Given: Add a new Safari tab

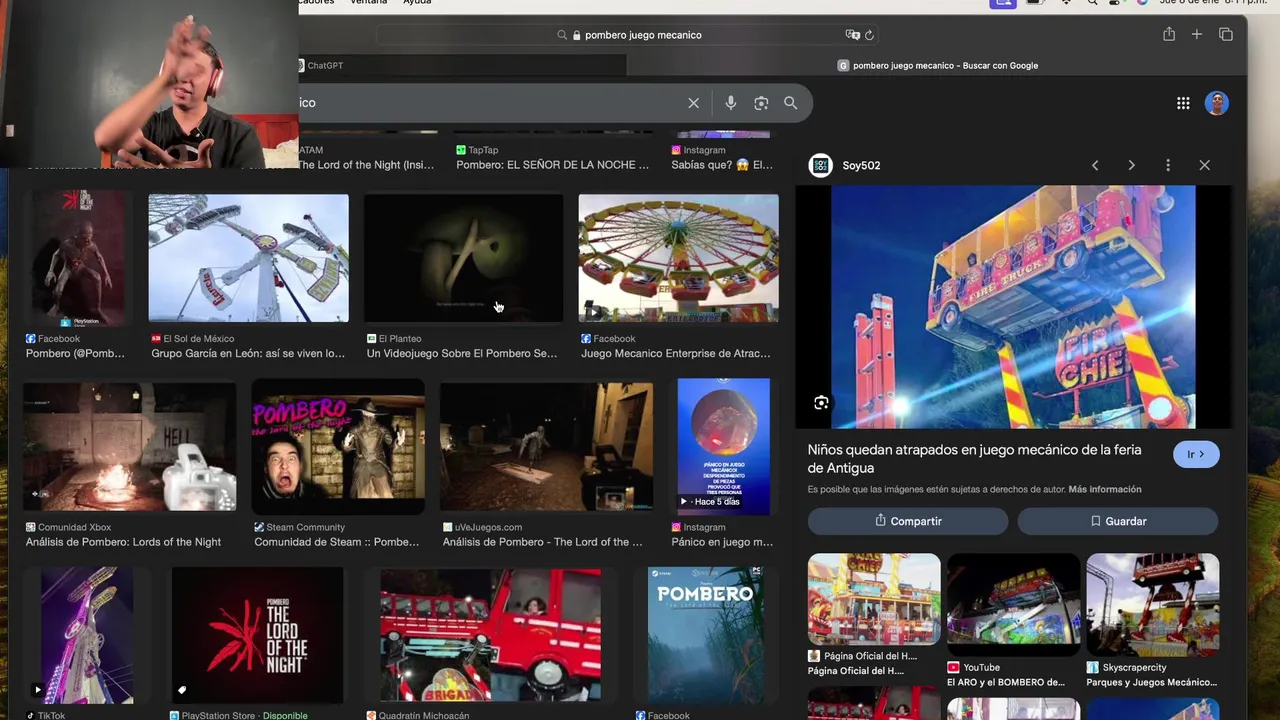Looking at the screenshot, I should [1197, 35].
